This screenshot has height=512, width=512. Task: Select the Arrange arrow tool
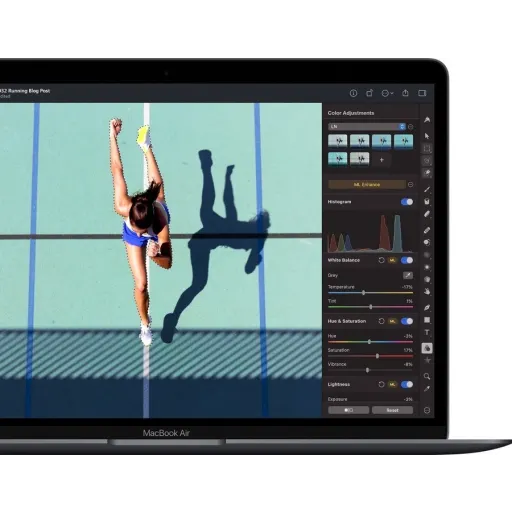pos(427,136)
